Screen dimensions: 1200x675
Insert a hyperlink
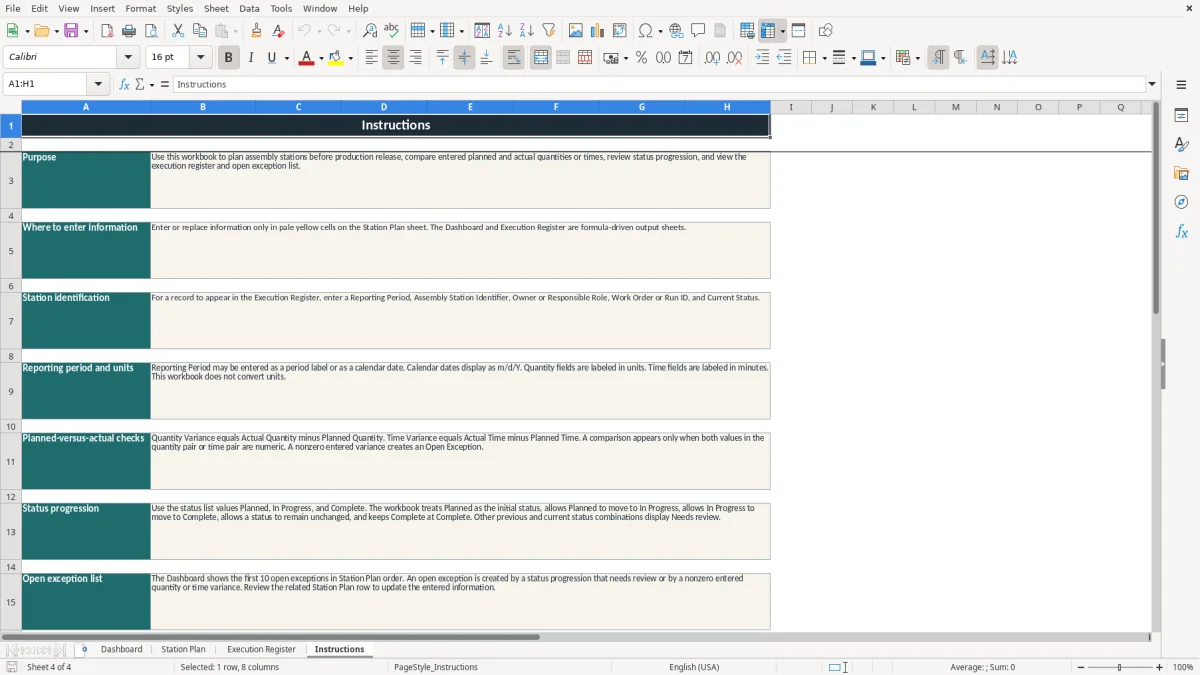676,31
